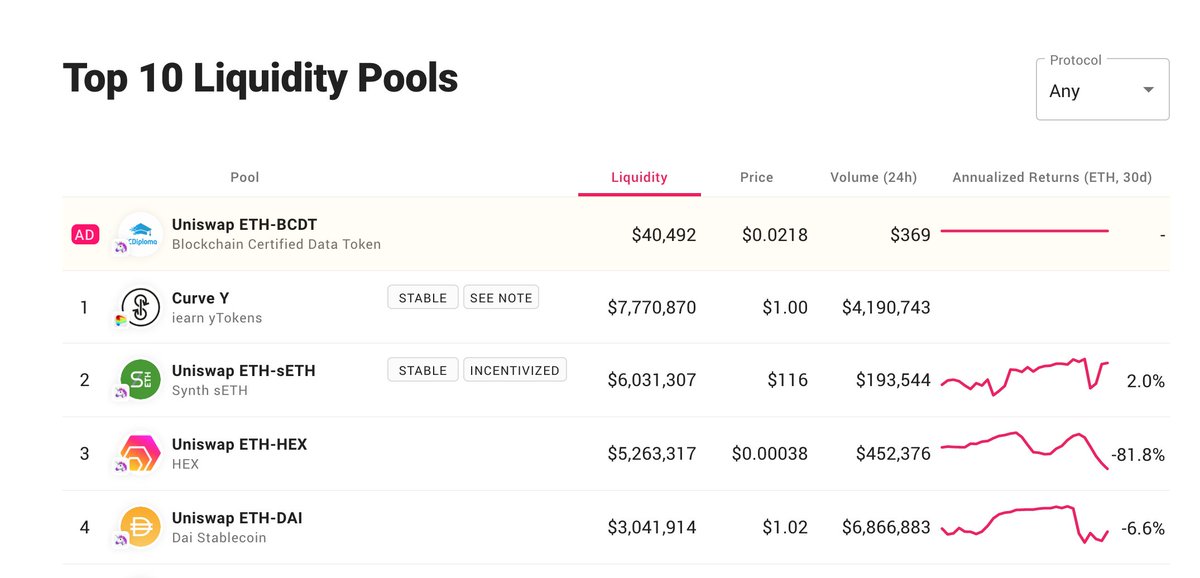Sort pools by the Price column

point(756,177)
